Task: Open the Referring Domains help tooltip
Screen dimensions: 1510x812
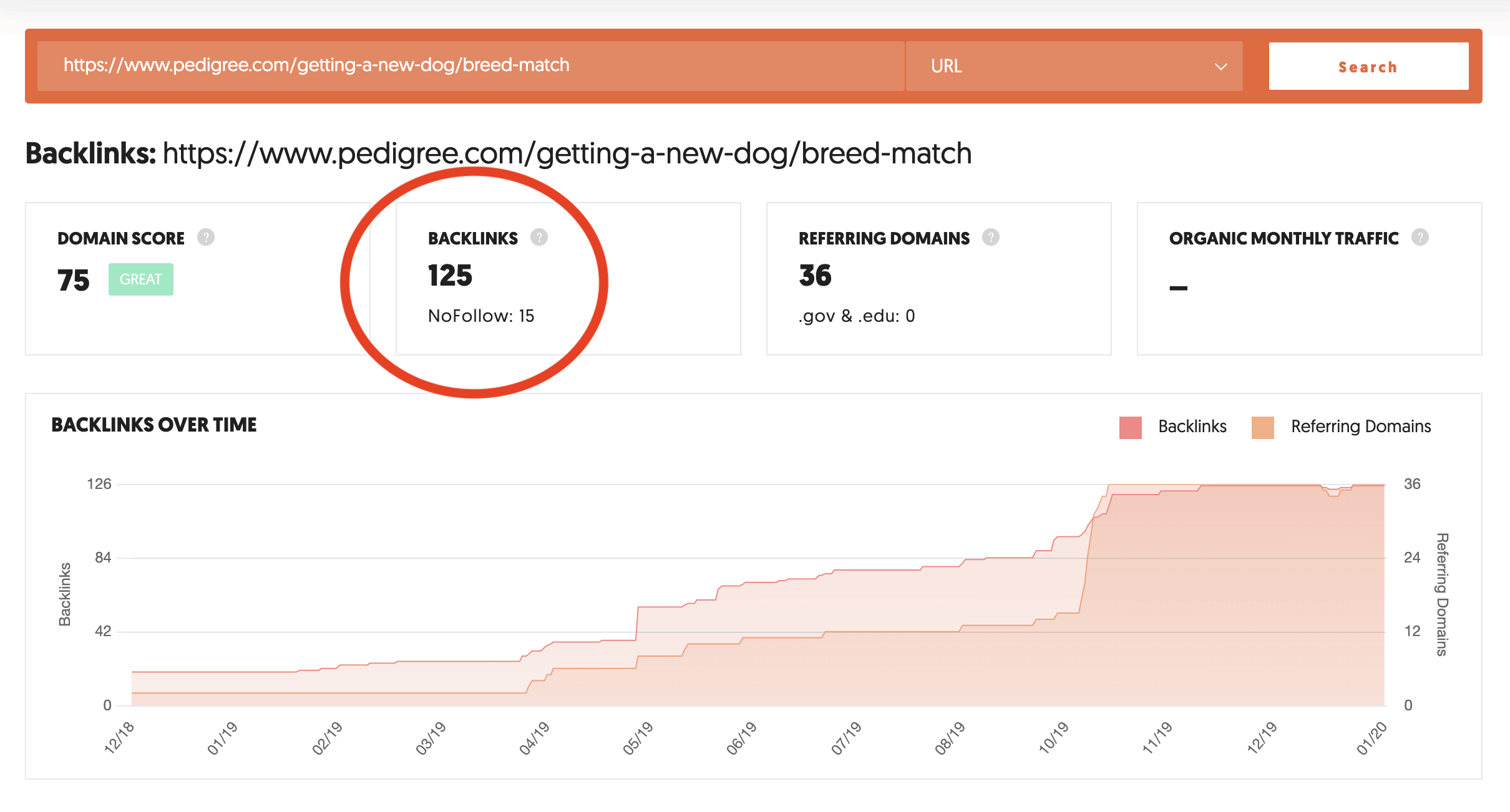Action: (x=991, y=237)
